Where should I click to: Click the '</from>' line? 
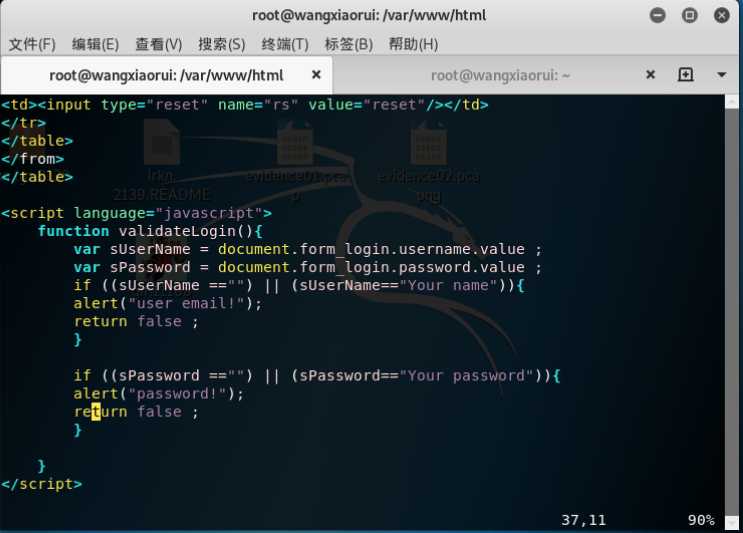33,159
